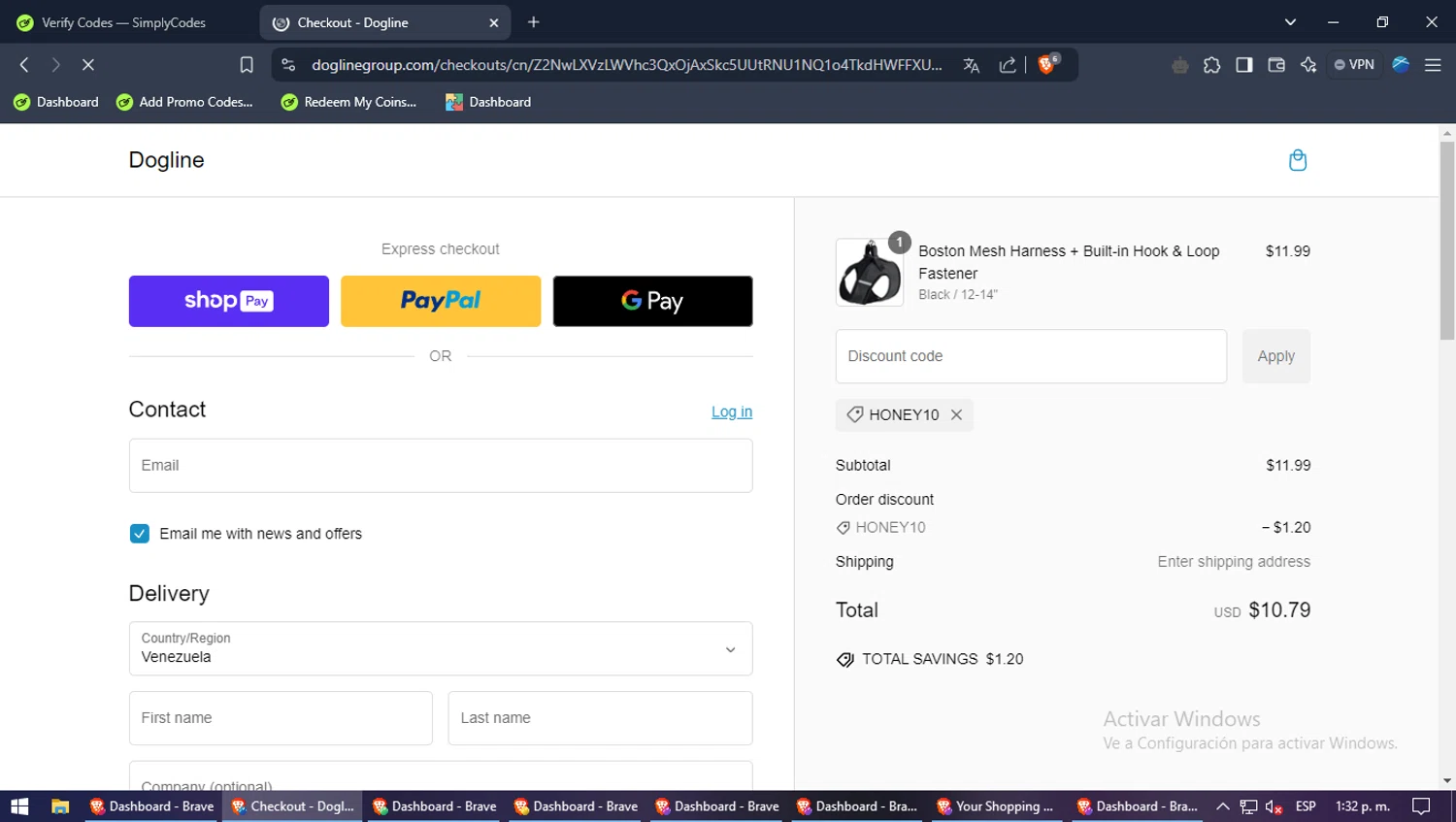
Task: Toggle the browser sidebar panel icon
Action: tap(1243, 65)
